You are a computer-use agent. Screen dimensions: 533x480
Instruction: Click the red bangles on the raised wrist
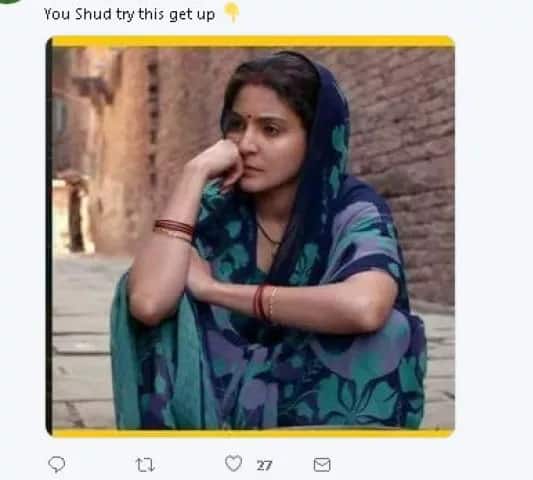click(174, 229)
